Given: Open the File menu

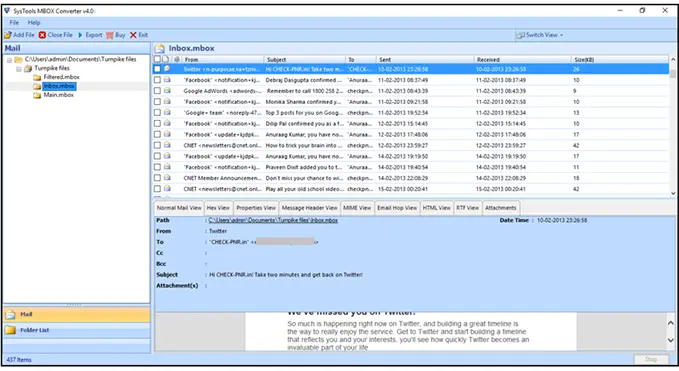Looking at the screenshot, I should pyautogui.click(x=14, y=23).
